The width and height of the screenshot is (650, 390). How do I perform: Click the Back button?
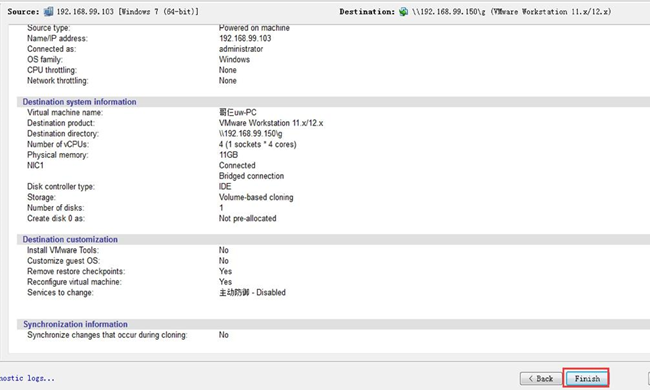click(x=541, y=378)
